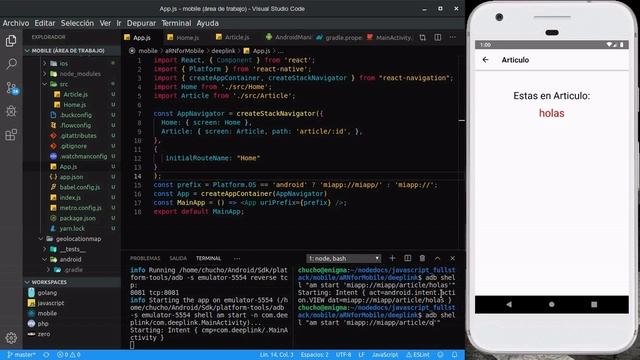Open the Selección menu
This screenshot has height=360, width=640.
[77, 23]
